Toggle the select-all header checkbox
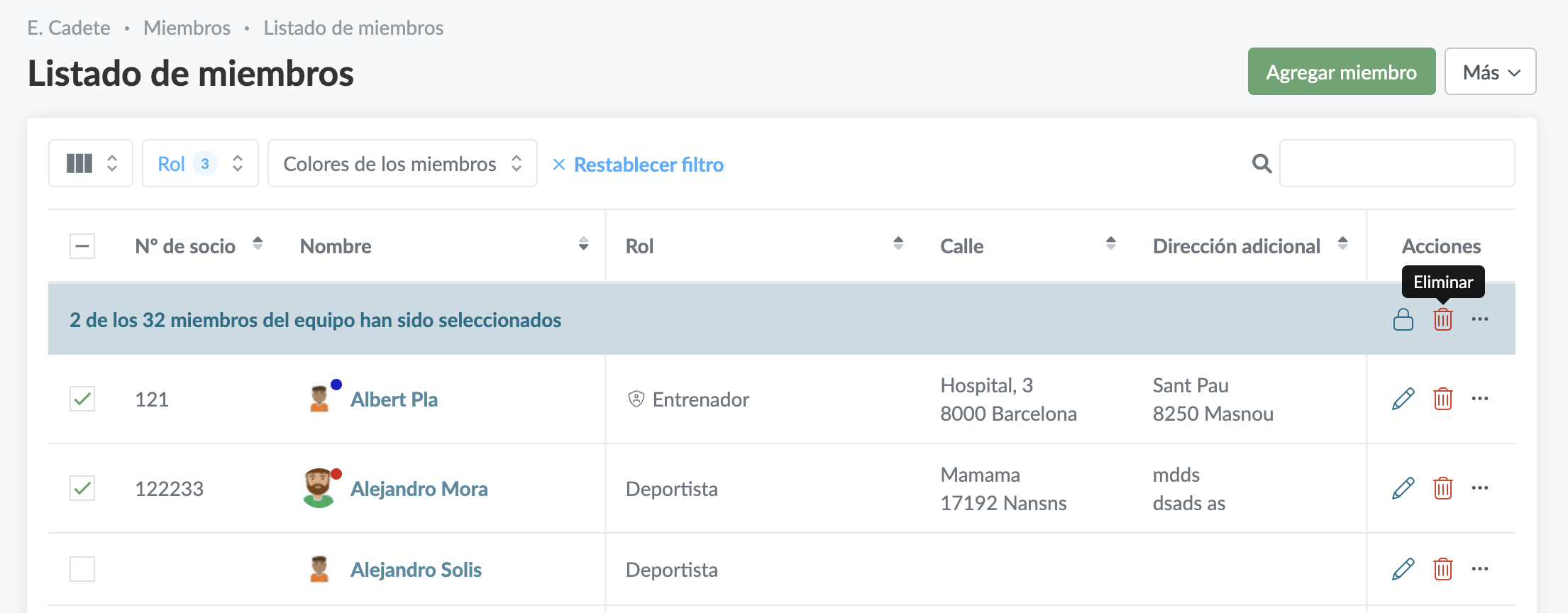This screenshot has width=1568, height=613. coord(82,246)
